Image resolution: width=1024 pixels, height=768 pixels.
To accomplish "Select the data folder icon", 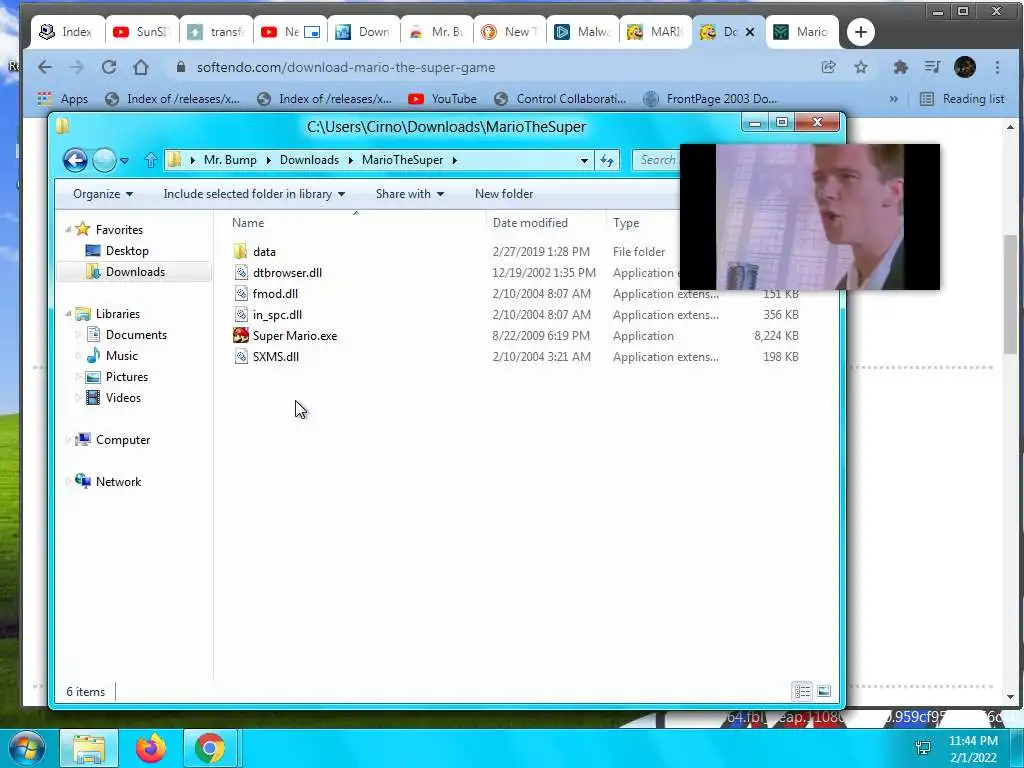I will point(240,251).
